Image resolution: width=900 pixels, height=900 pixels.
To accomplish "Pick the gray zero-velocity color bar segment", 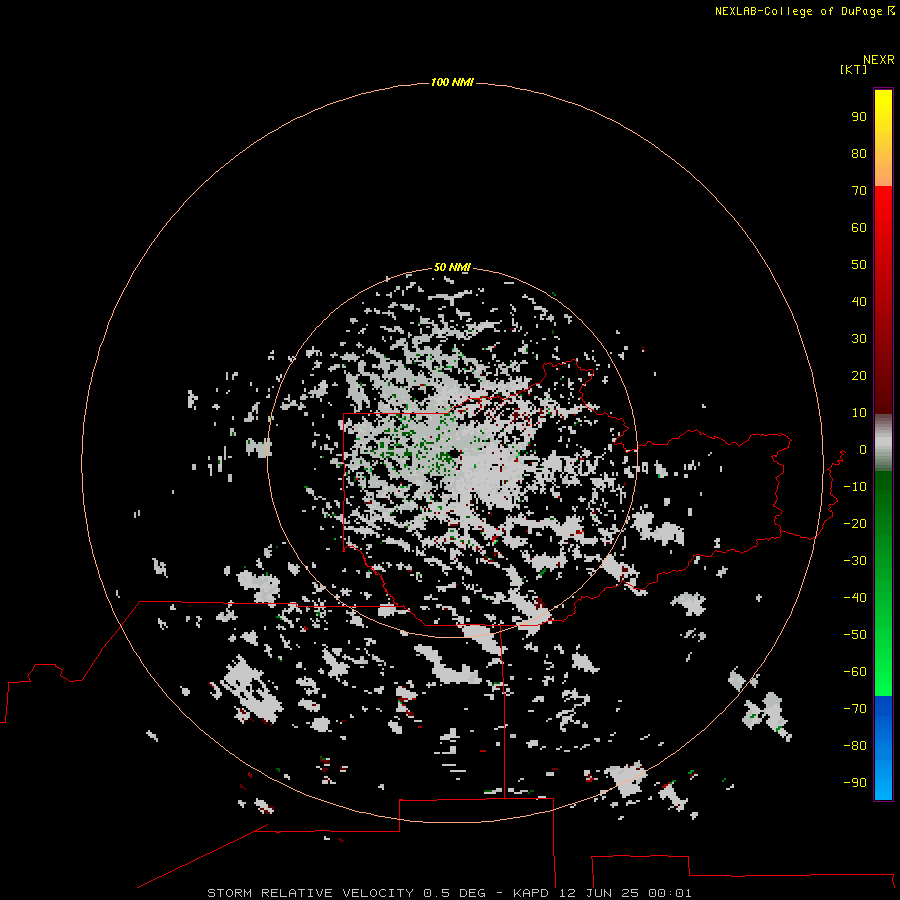I will point(883,443).
